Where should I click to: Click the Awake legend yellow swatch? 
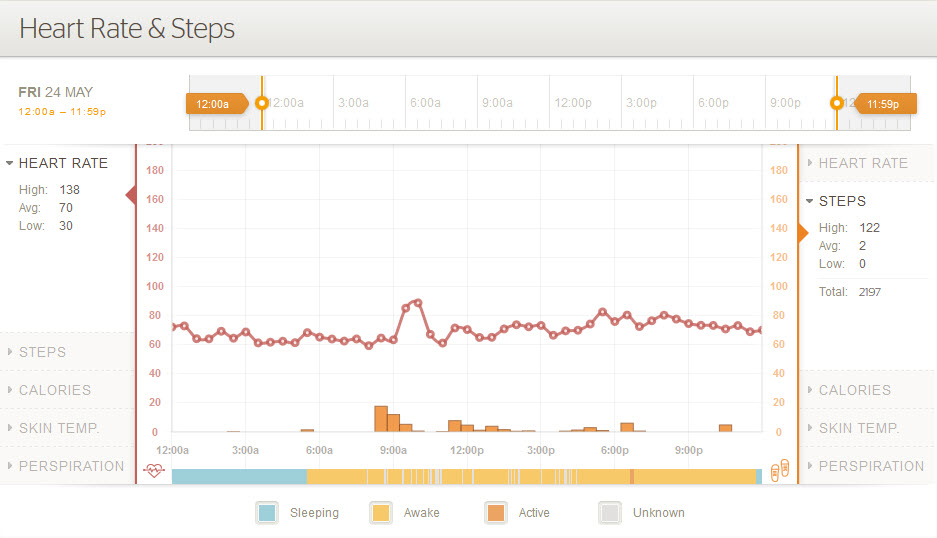tap(380, 513)
